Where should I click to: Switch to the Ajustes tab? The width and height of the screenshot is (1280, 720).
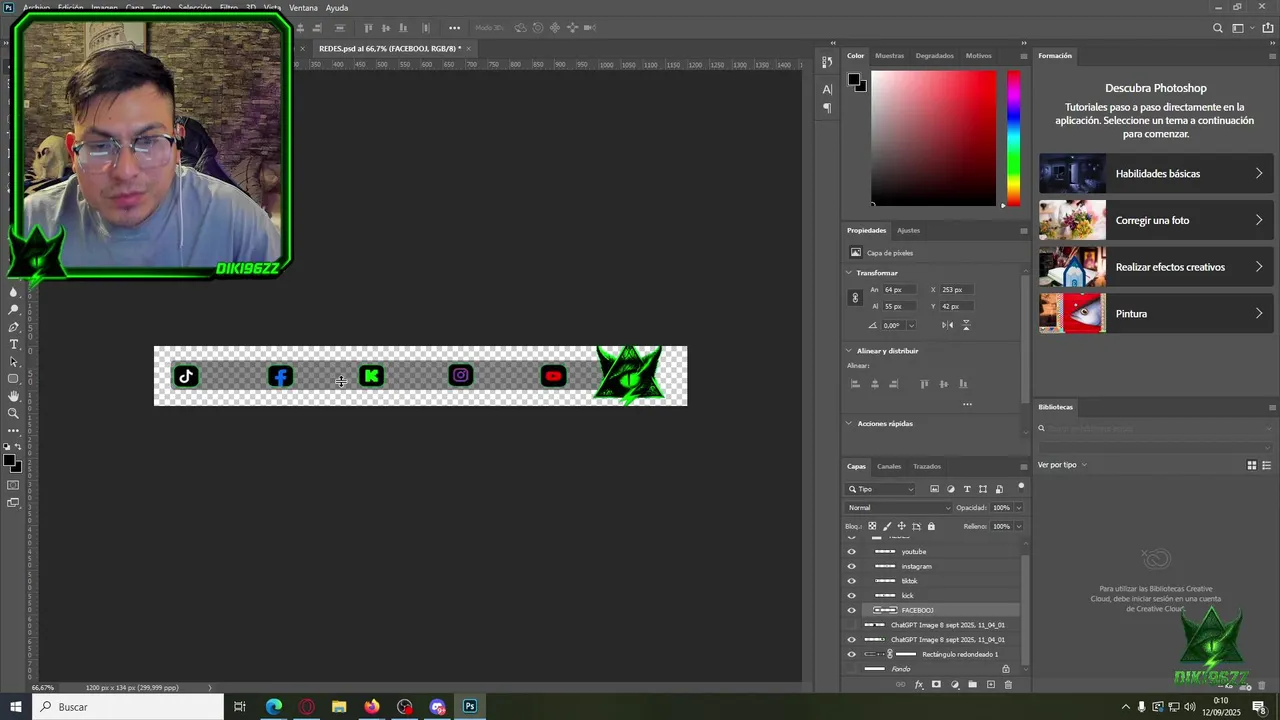point(908,230)
